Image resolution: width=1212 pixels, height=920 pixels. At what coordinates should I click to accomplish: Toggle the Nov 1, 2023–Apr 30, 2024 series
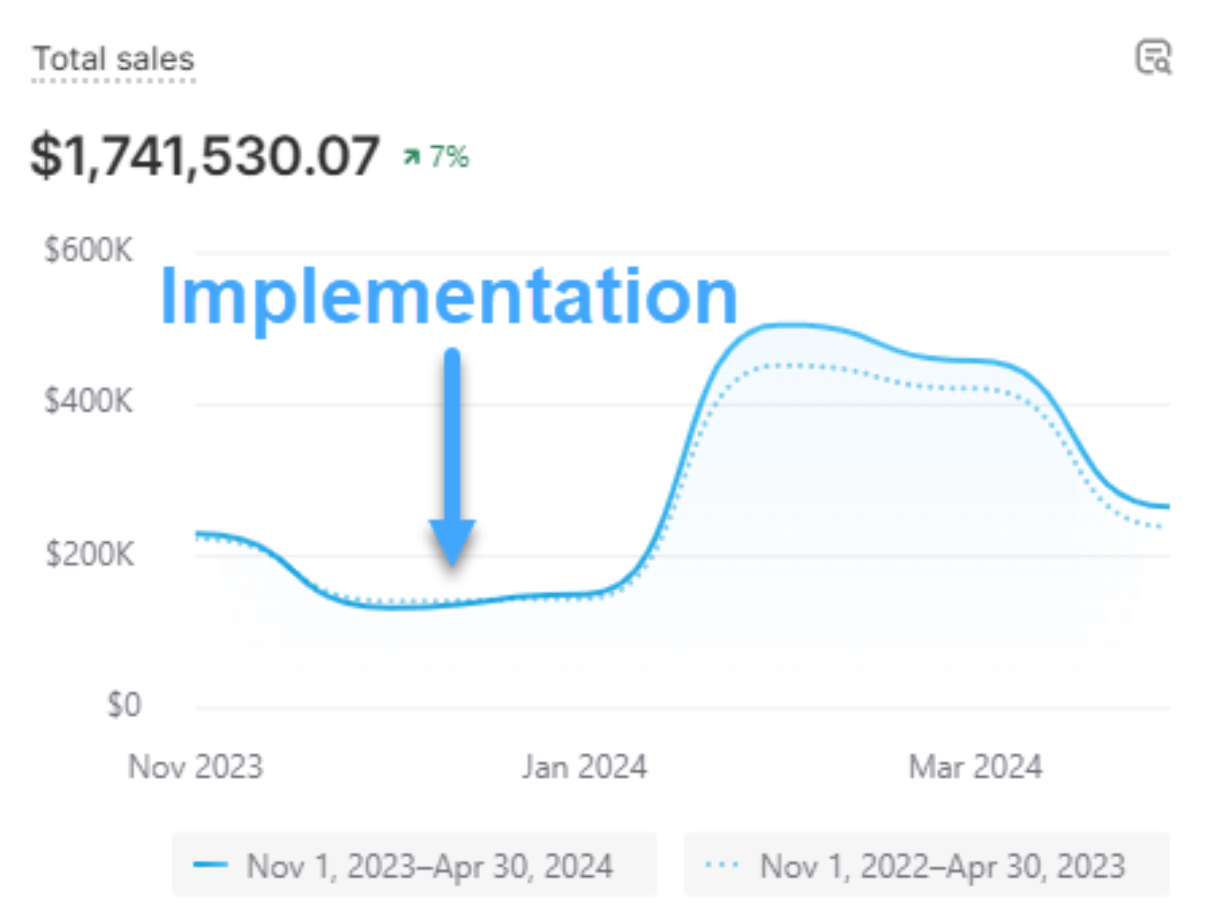point(414,865)
